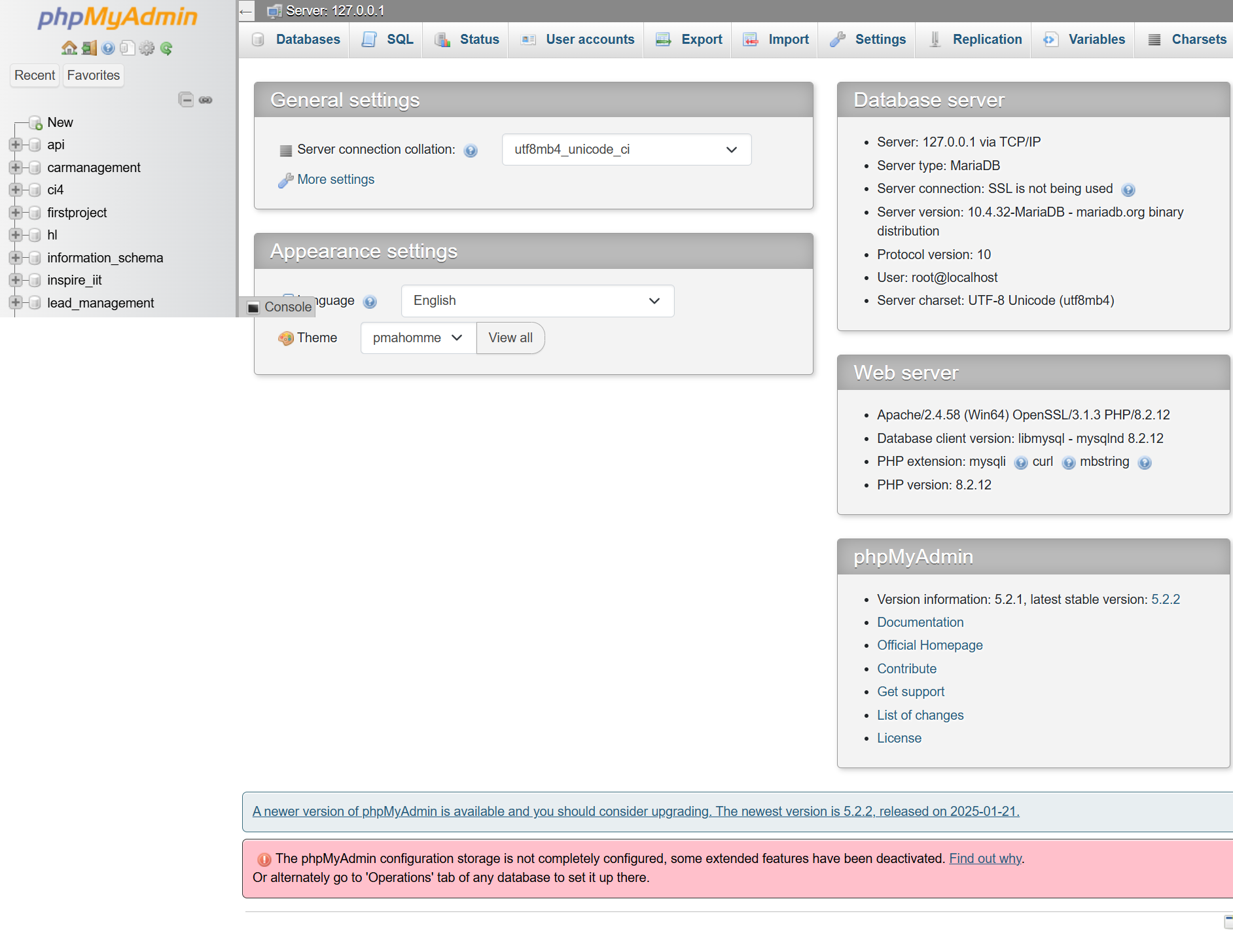Screen dimensions: 1233x952
Task: Expand the carmanagement database node
Action: point(16,167)
